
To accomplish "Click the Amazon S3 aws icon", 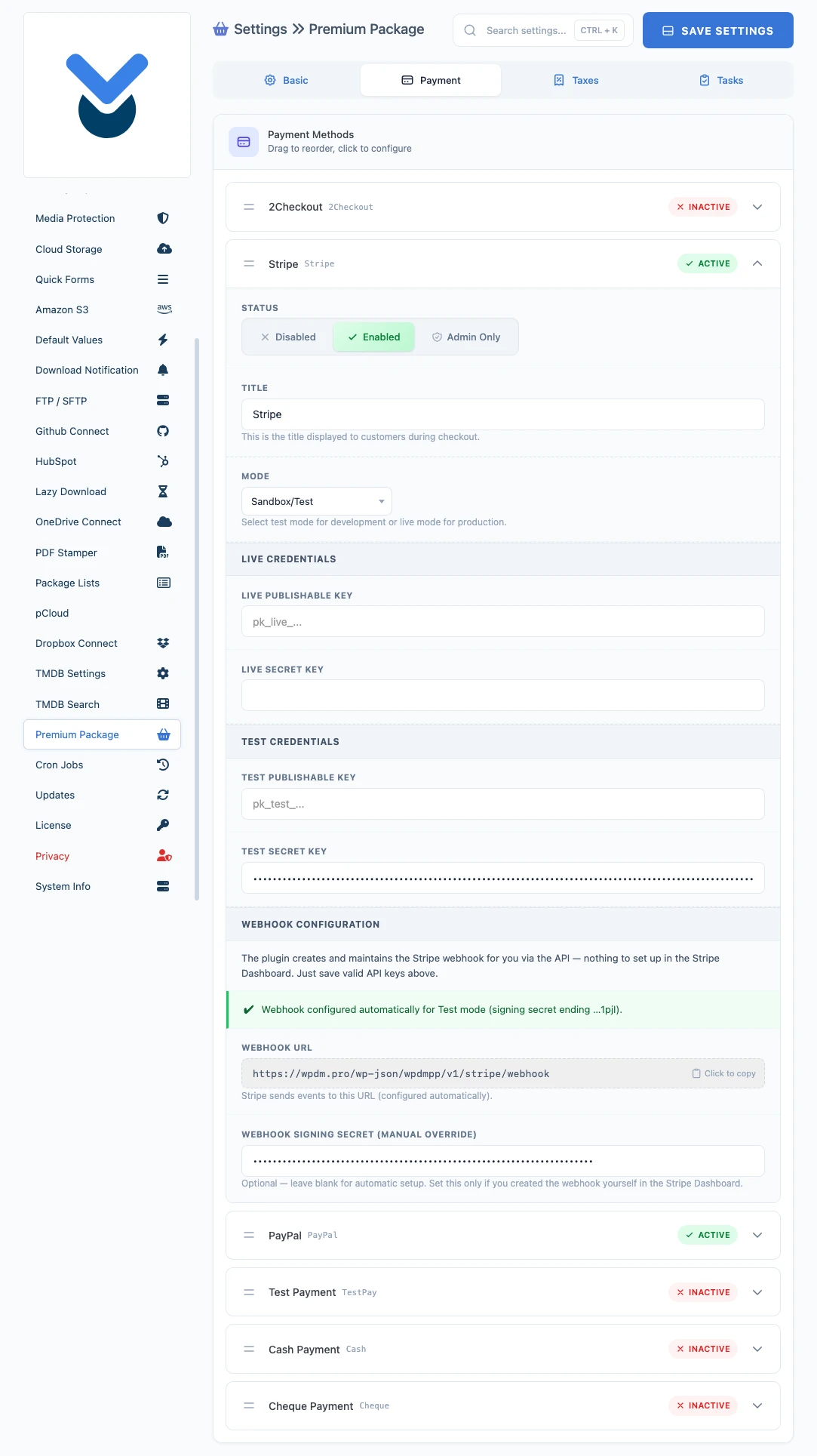I will point(164,309).
